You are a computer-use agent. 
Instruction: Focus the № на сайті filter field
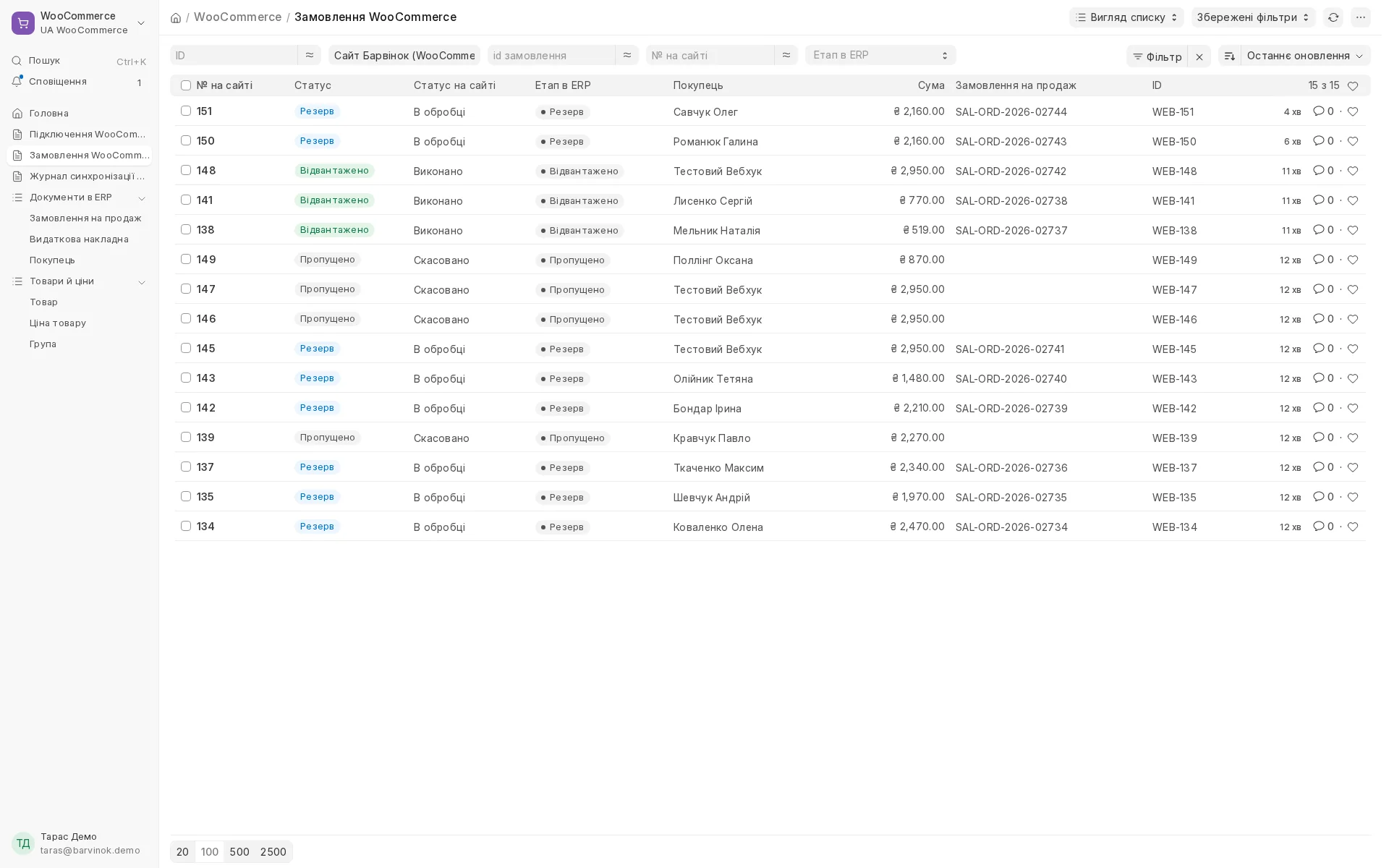pos(710,55)
